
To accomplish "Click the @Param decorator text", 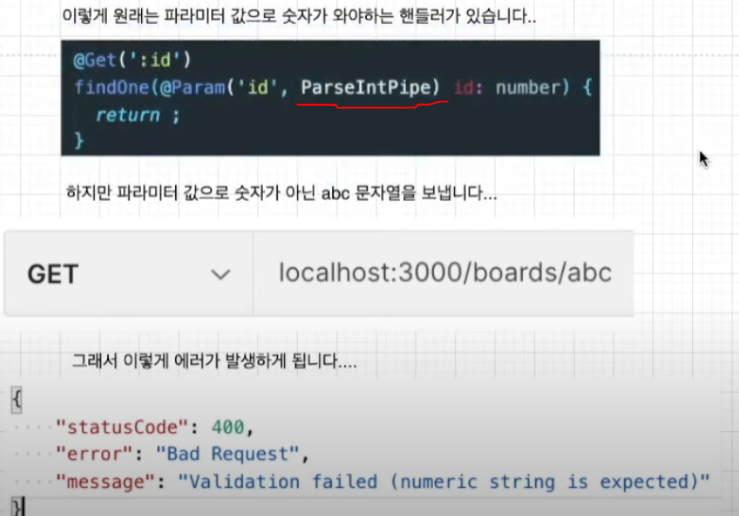I will (193, 88).
